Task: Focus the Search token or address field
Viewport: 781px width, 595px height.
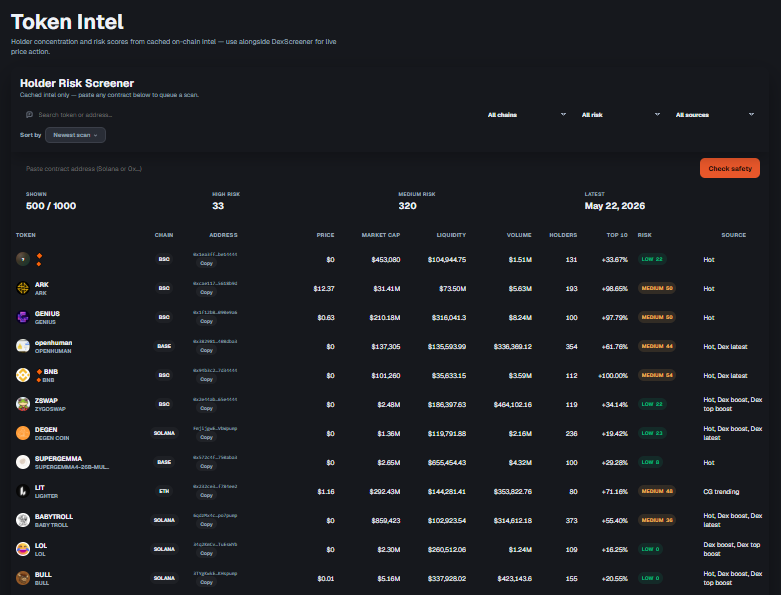Action: [x=249, y=115]
